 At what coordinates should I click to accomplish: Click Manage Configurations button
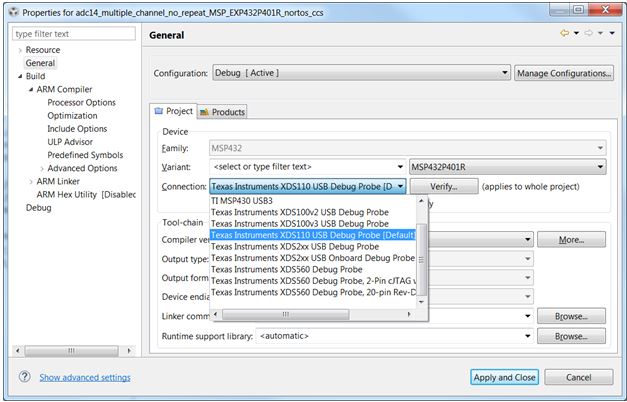(564, 73)
